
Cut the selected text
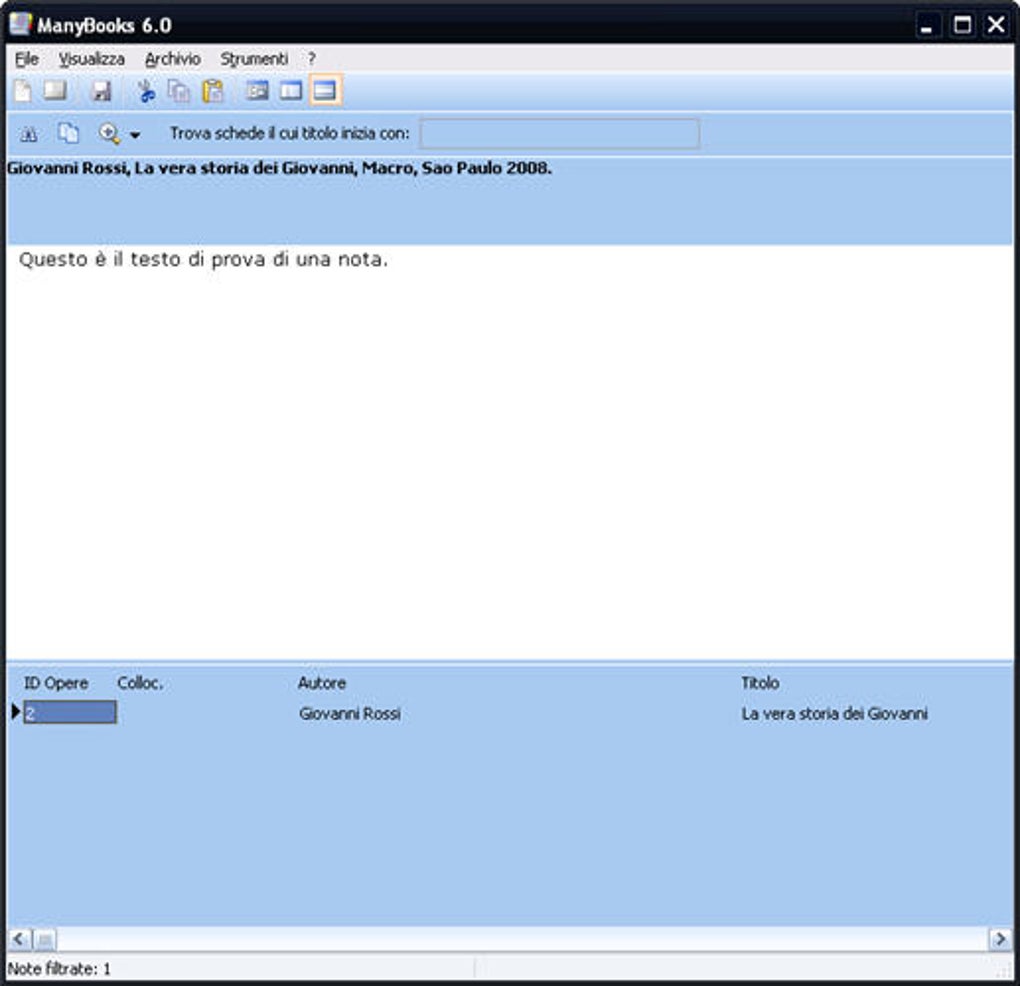pyautogui.click(x=146, y=90)
